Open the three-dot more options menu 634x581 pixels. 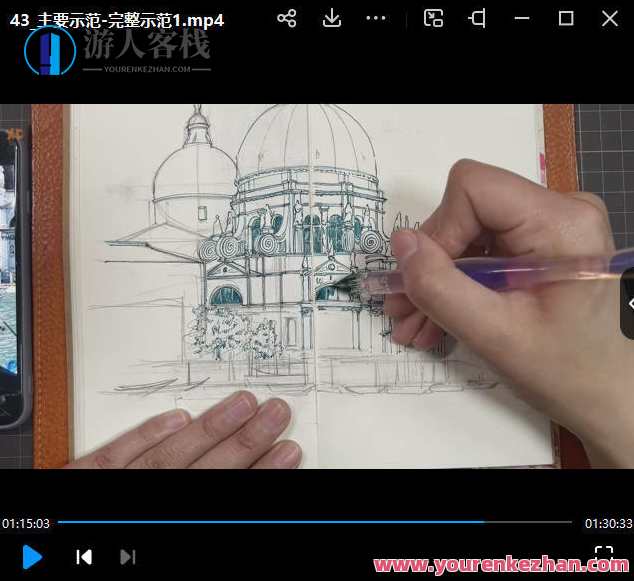(376, 18)
